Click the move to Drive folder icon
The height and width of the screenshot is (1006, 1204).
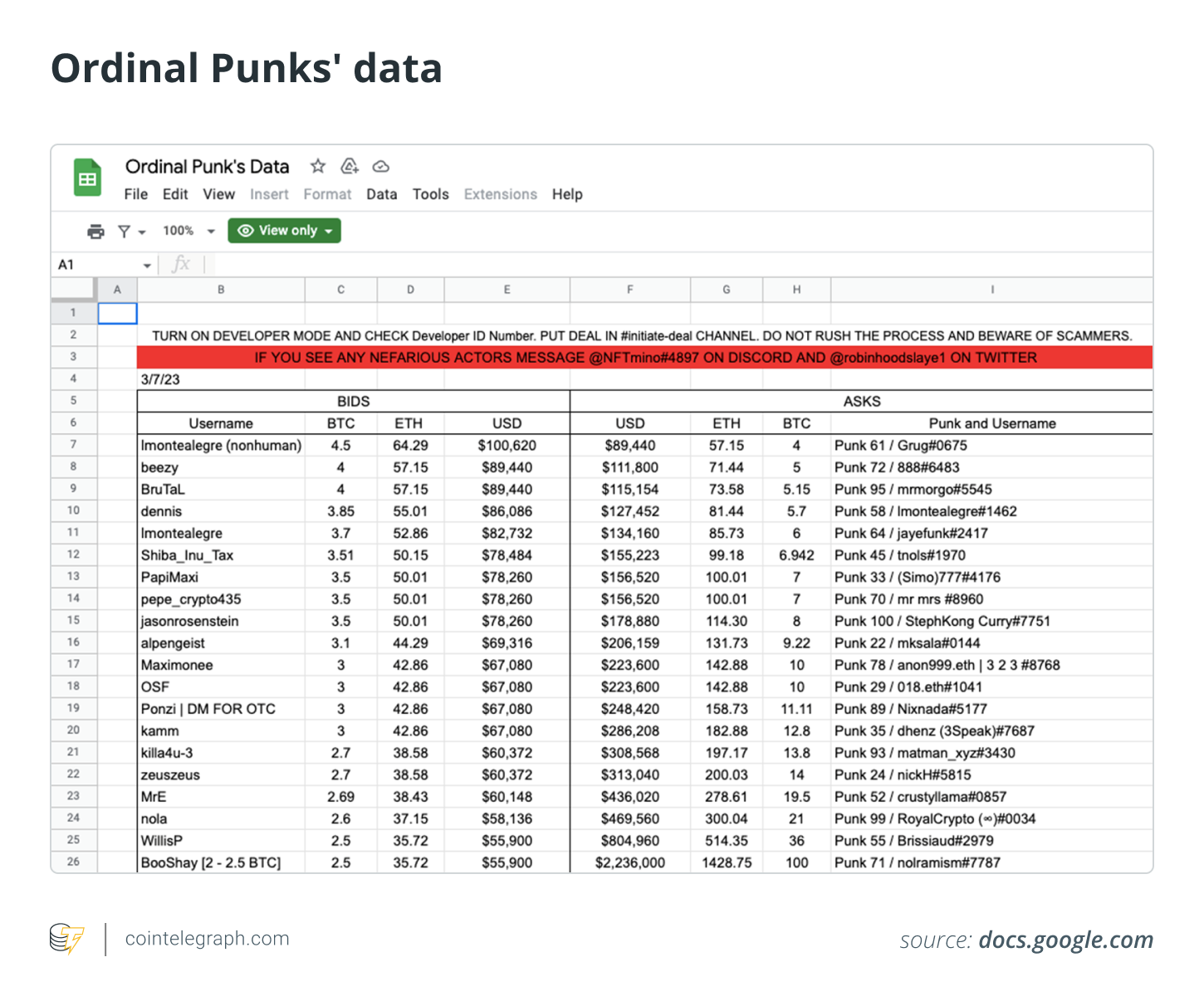coord(350,166)
